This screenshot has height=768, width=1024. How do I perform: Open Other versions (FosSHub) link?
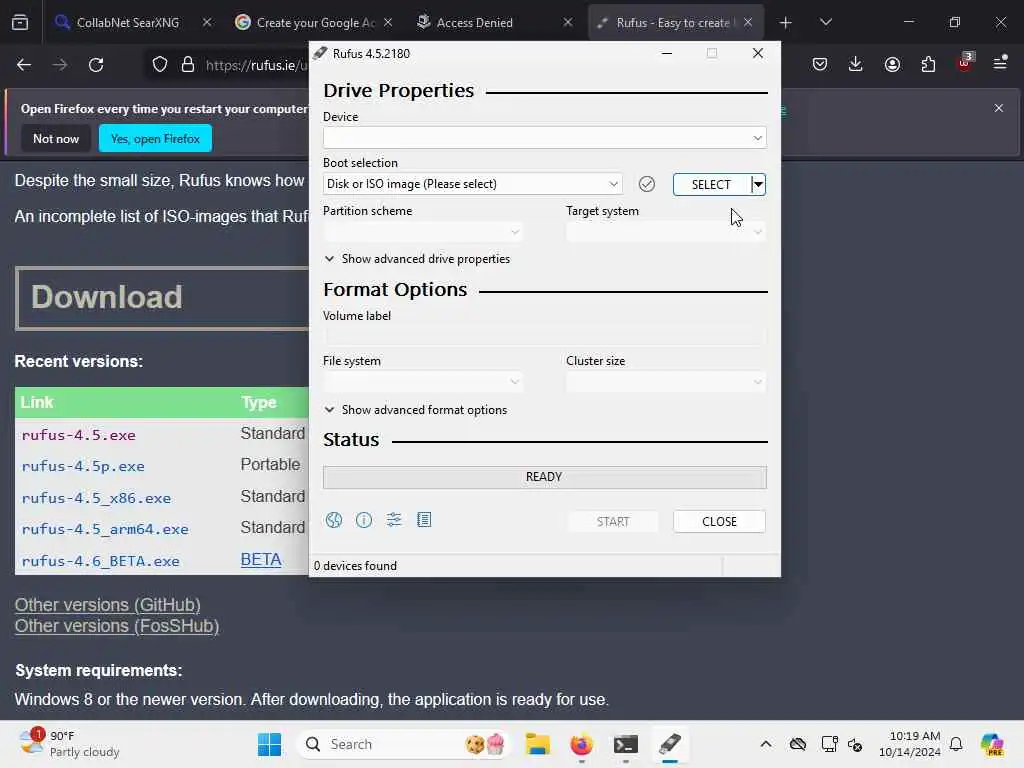click(117, 626)
